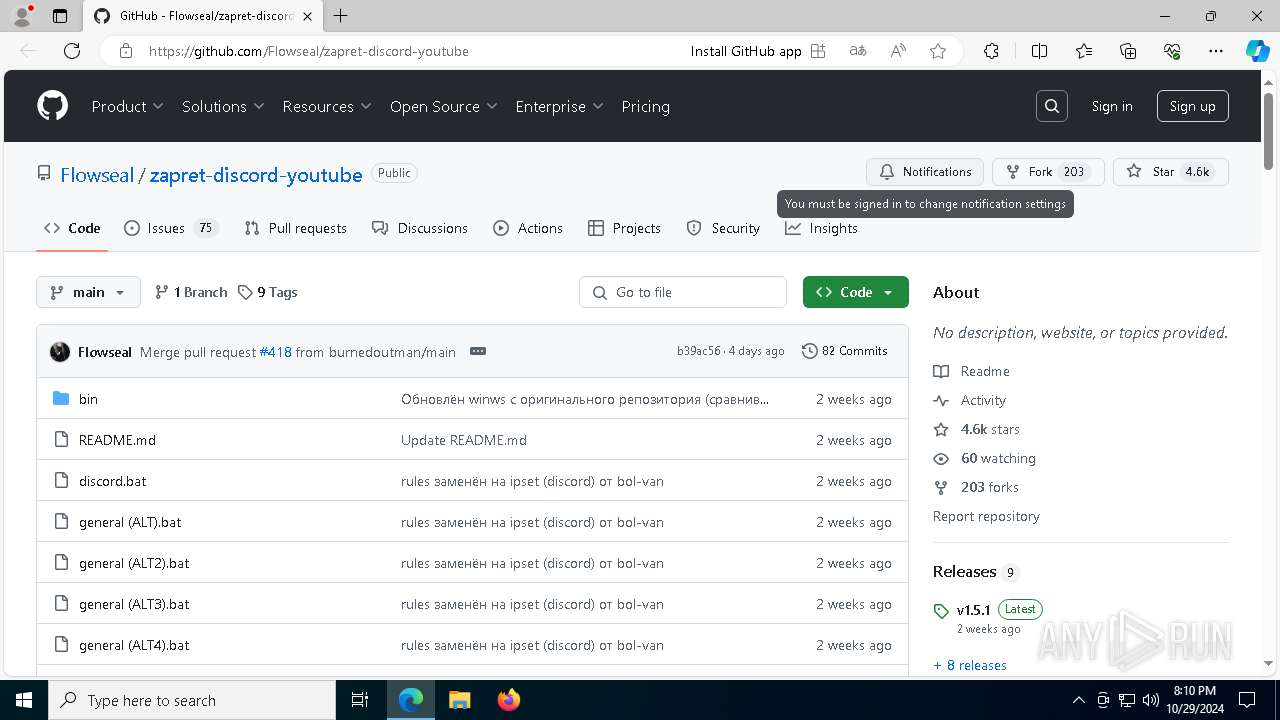Star the repository with the Star button
The image size is (1280, 720).
[x=1170, y=172]
